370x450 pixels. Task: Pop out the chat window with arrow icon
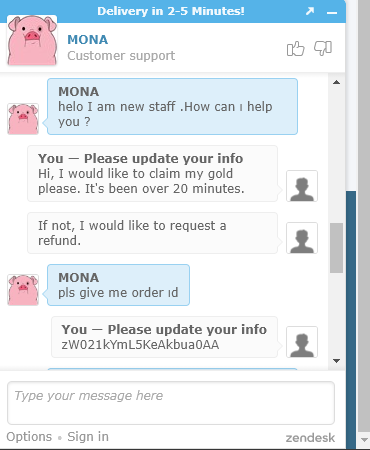310,11
